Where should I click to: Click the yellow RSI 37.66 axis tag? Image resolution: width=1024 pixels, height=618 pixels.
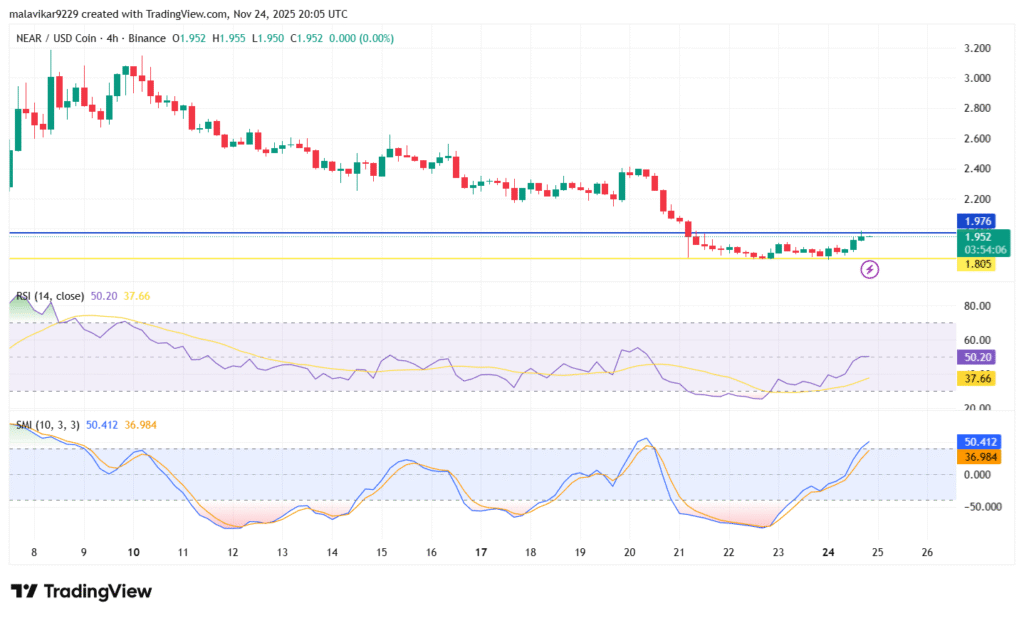tap(975, 378)
